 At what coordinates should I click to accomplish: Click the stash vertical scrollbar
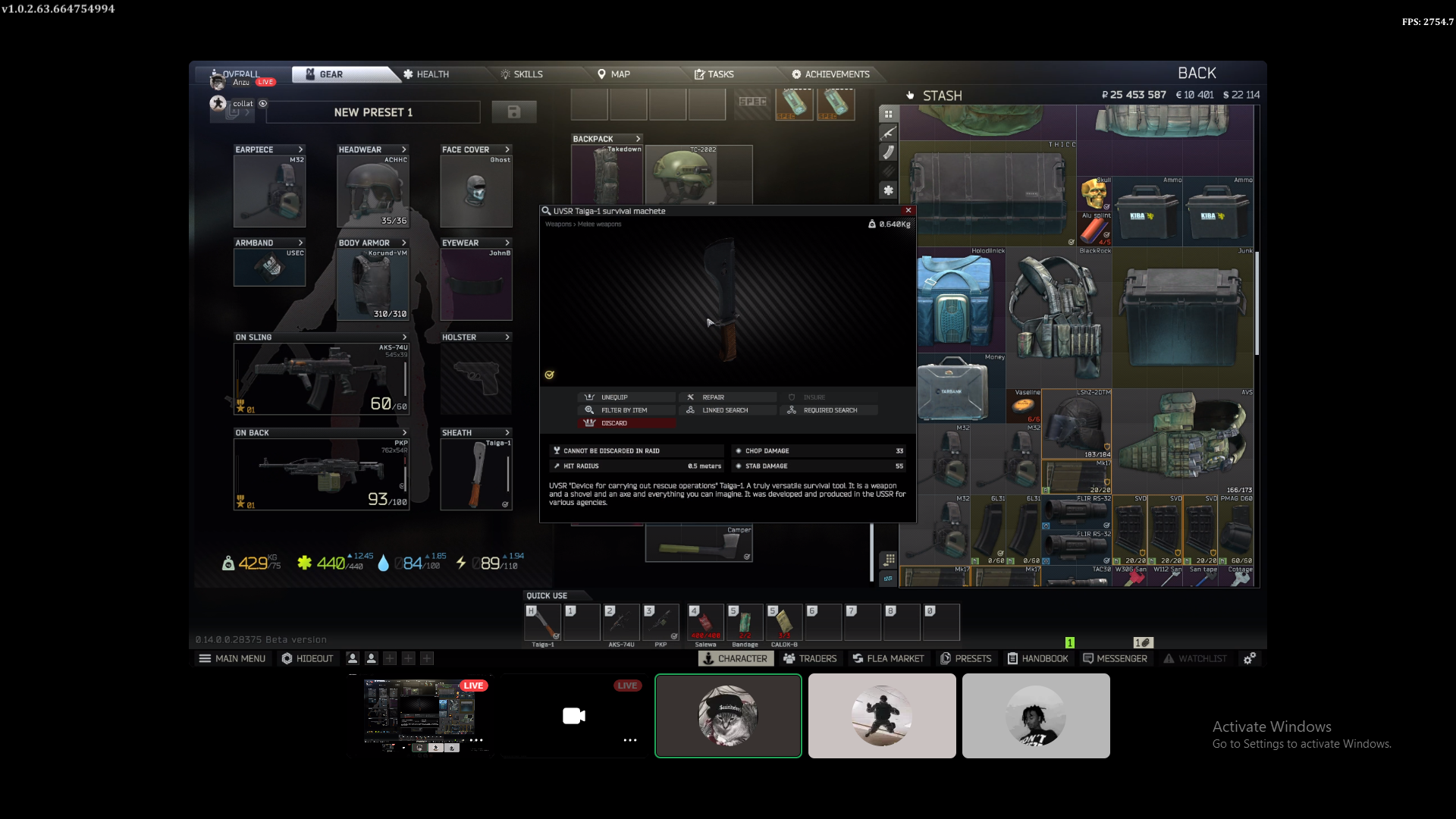click(1257, 303)
